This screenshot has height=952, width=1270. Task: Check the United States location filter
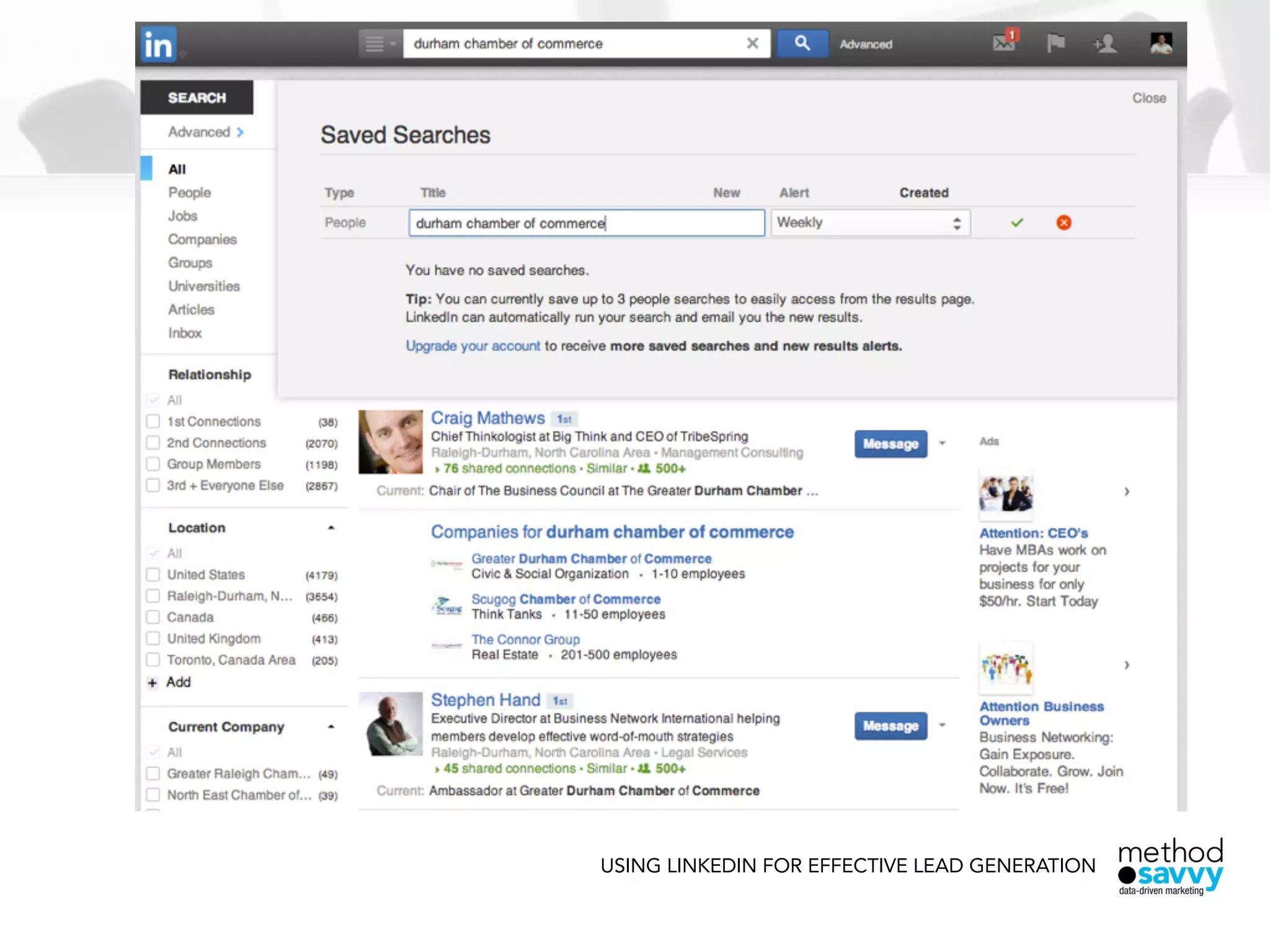point(153,575)
